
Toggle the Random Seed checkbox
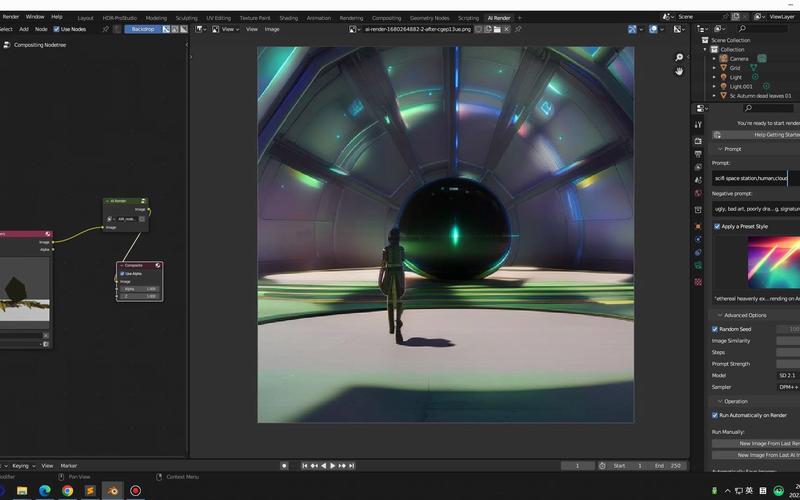[715, 330]
